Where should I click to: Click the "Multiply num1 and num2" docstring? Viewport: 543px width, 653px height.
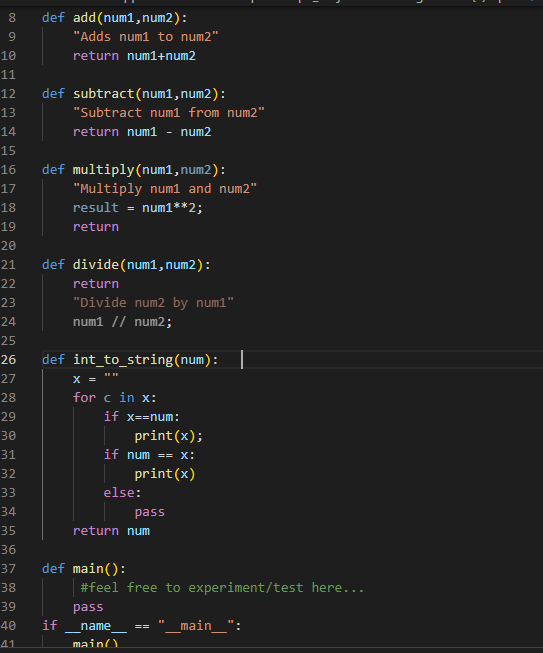tap(165, 189)
